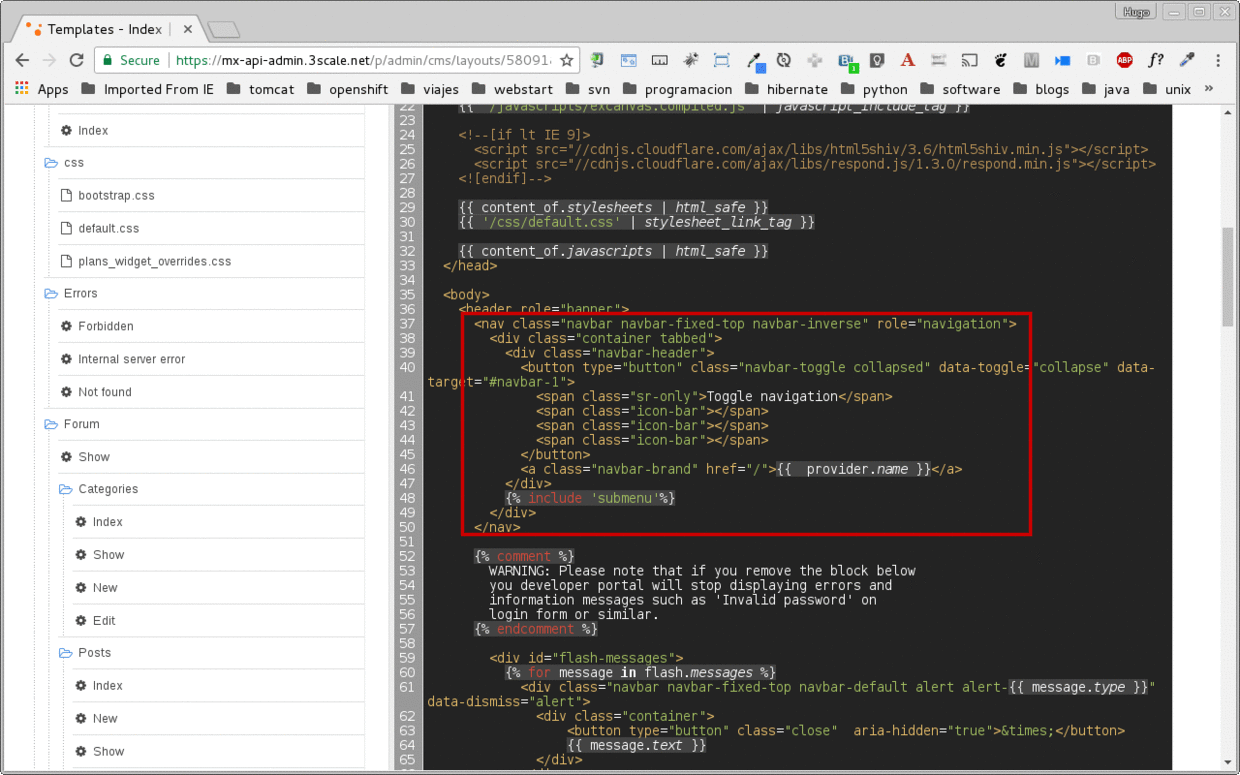Collapse the Categories folder
1240x775 pixels.
pyautogui.click(x=66, y=489)
